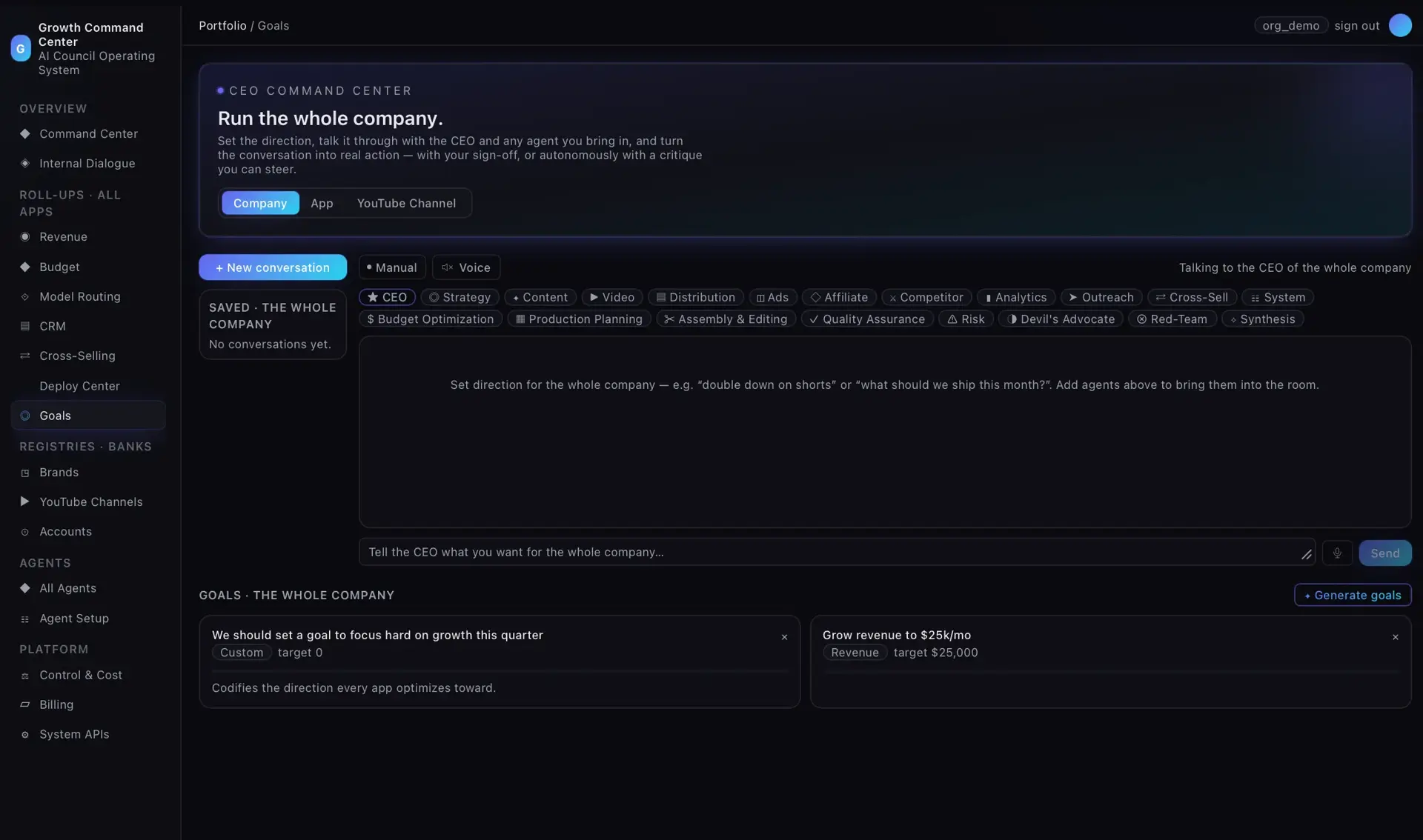Click Generate goals
This screenshot has height=840, width=1423.
click(x=1353, y=595)
